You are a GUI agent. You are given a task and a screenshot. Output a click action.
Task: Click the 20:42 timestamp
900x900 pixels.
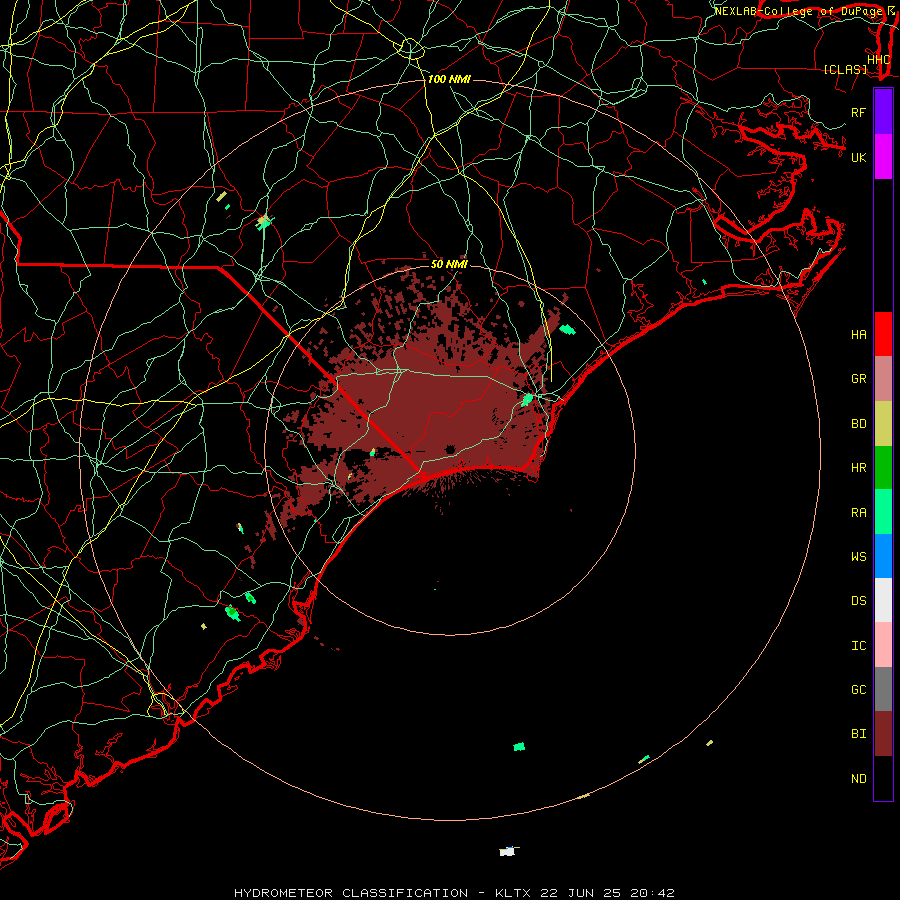653,893
